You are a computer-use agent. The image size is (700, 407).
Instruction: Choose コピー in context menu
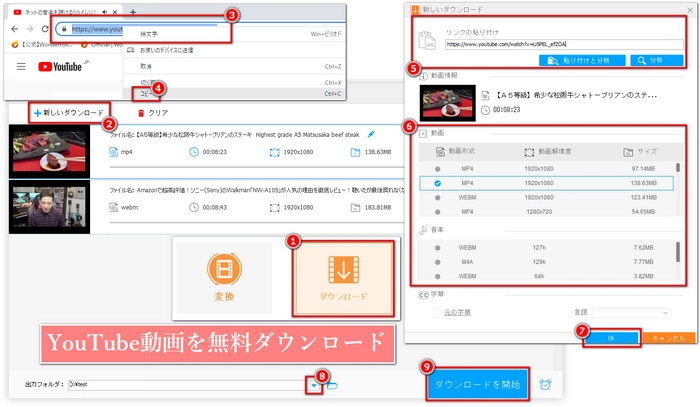[x=234, y=94]
